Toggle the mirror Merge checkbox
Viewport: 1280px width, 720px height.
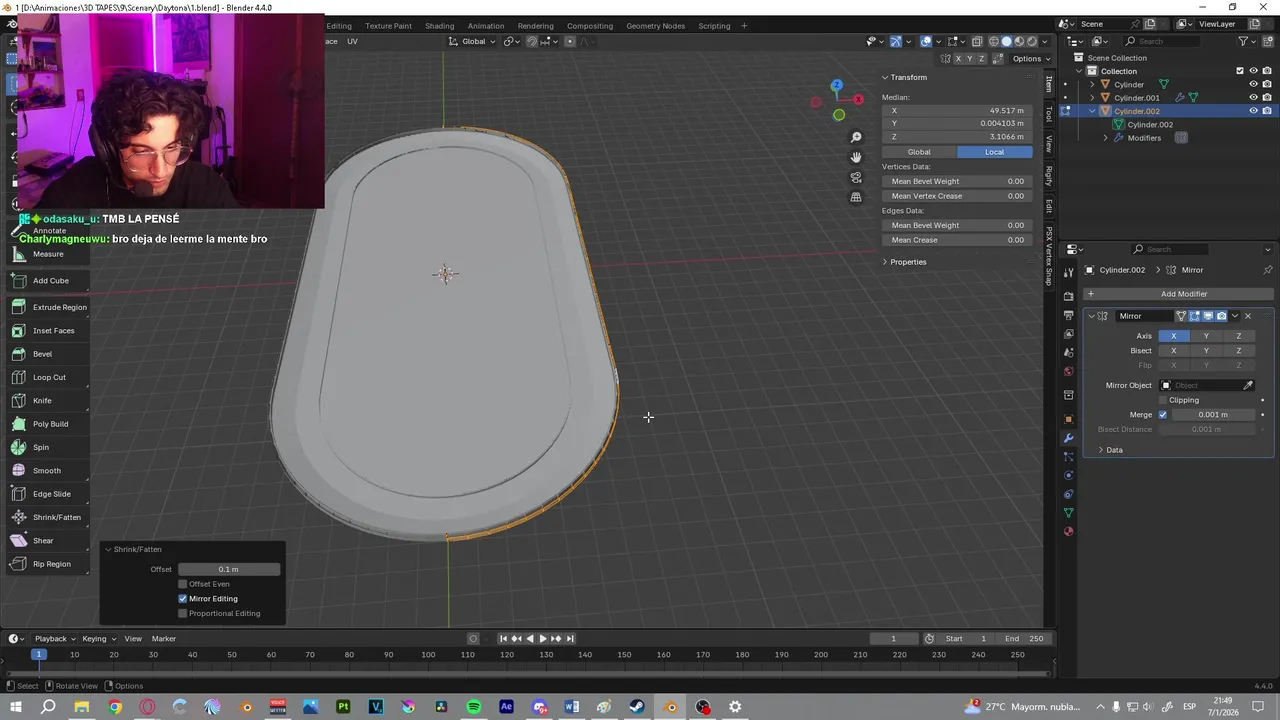[1162, 415]
